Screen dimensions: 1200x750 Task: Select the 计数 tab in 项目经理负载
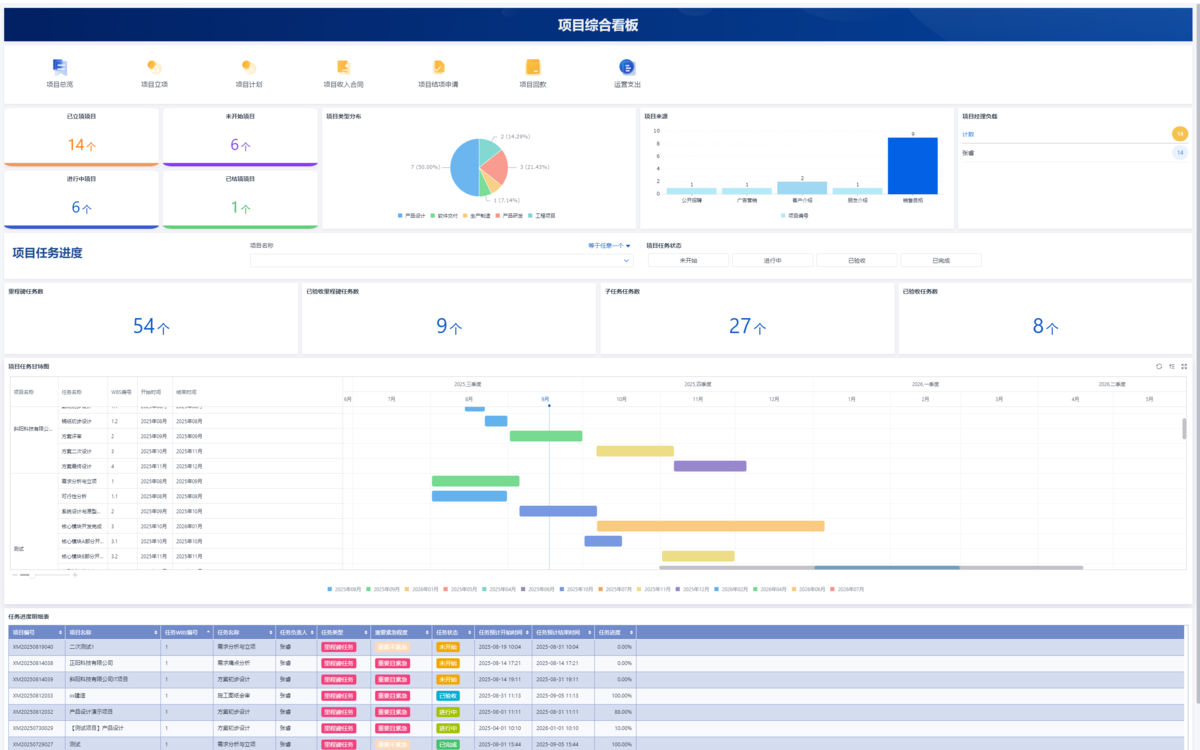click(x=968, y=134)
